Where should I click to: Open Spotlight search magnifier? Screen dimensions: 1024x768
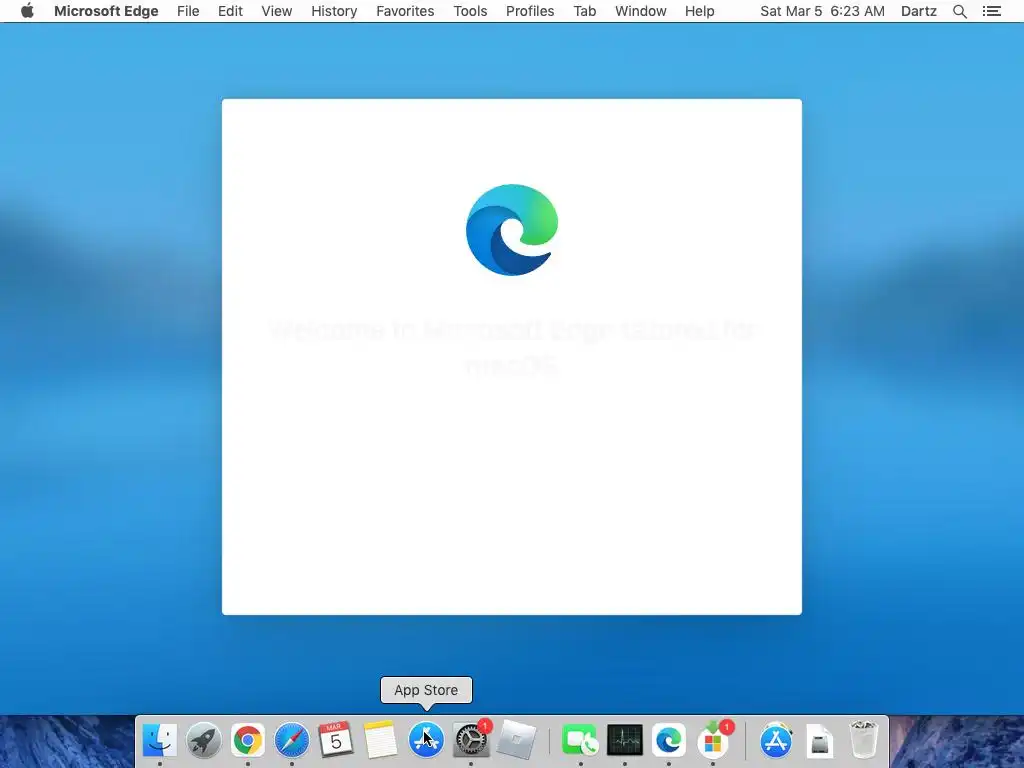click(959, 11)
